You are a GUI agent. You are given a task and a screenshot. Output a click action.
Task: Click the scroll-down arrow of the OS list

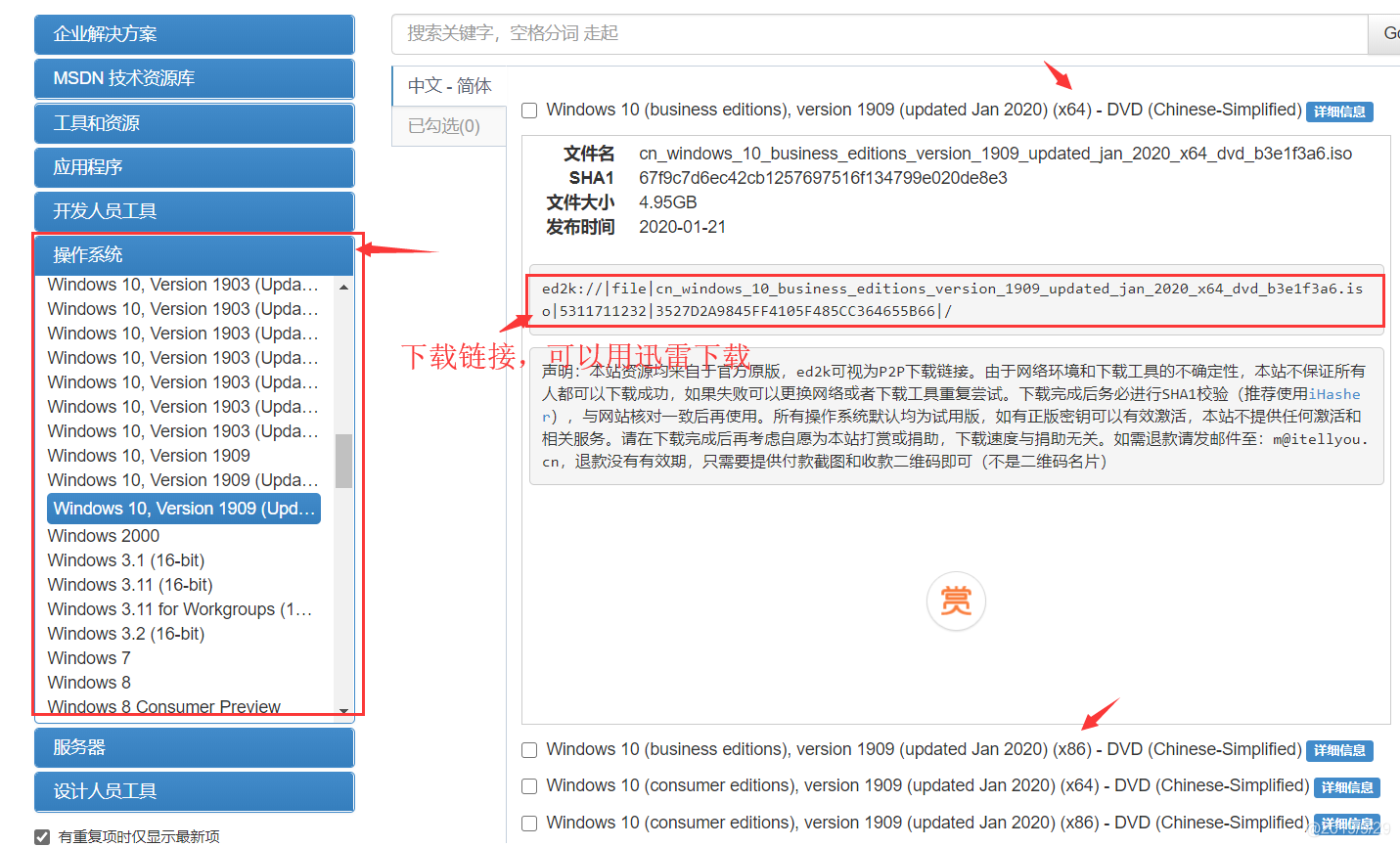(343, 710)
